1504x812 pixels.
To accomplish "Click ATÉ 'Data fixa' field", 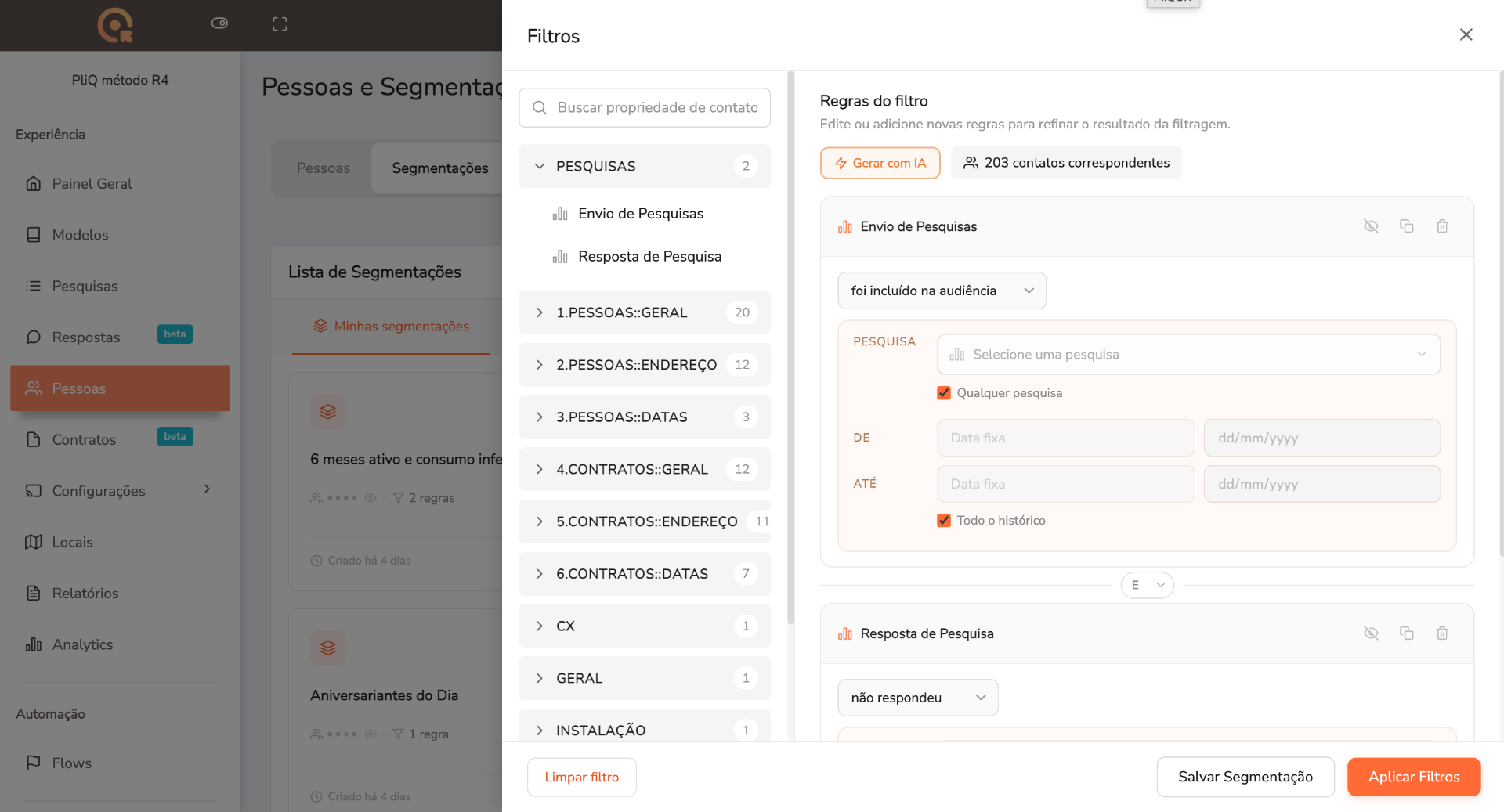I will (1065, 484).
